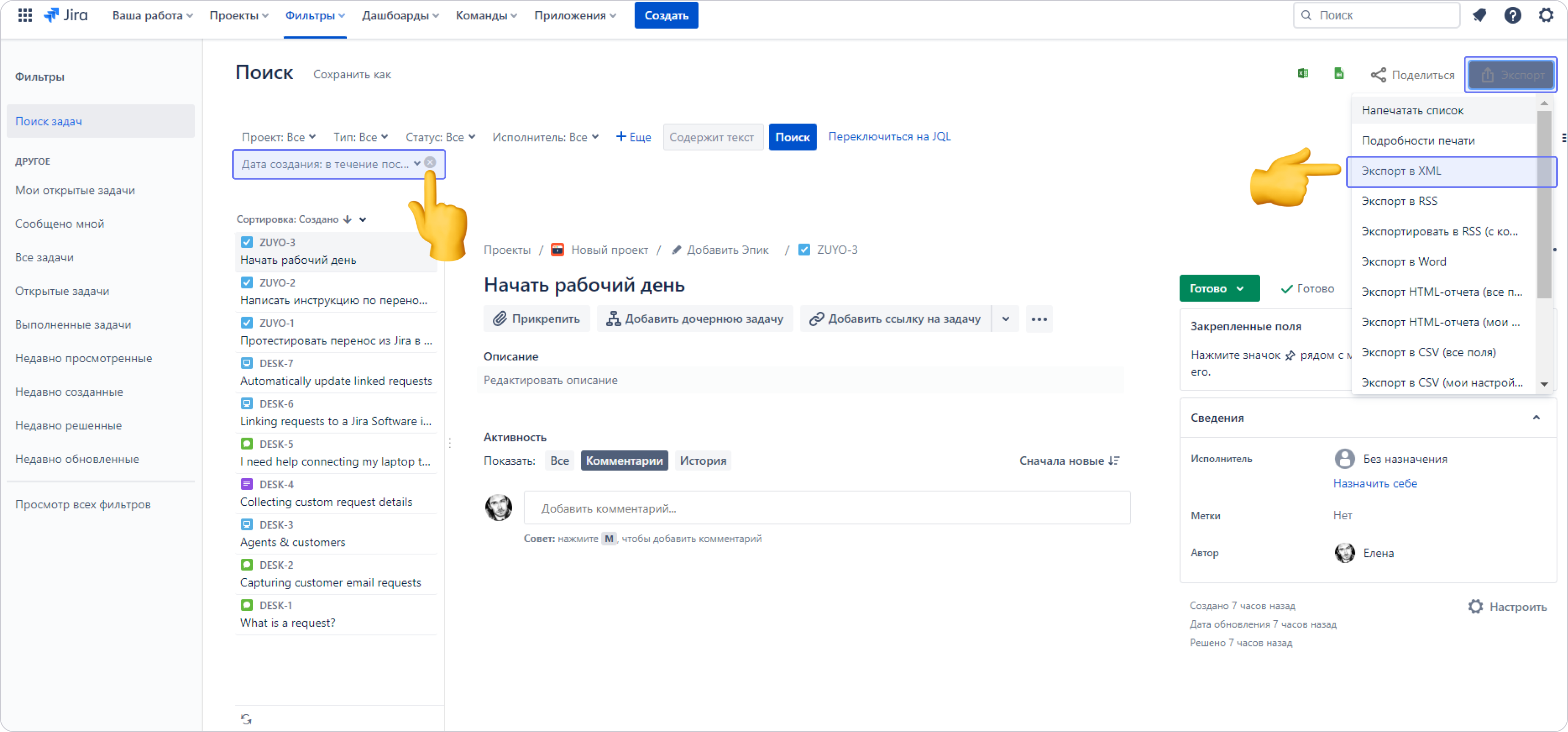Click the Google Sheets export icon
Viewport: 1568px width, 732px height.
pos(1339,74)
